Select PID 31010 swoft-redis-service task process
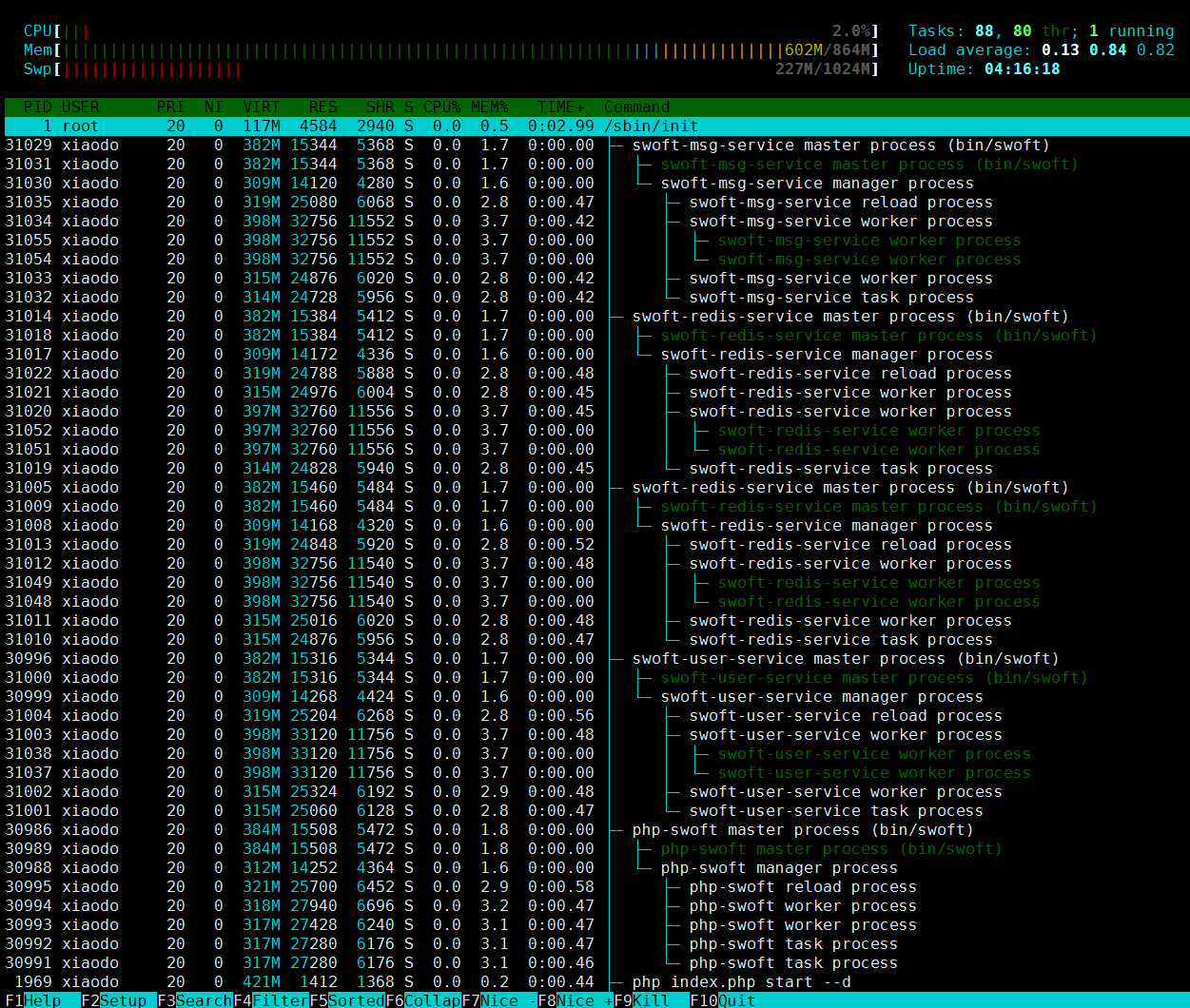1190x1008 pixels. pyautogui.click(x=596, y=639)
